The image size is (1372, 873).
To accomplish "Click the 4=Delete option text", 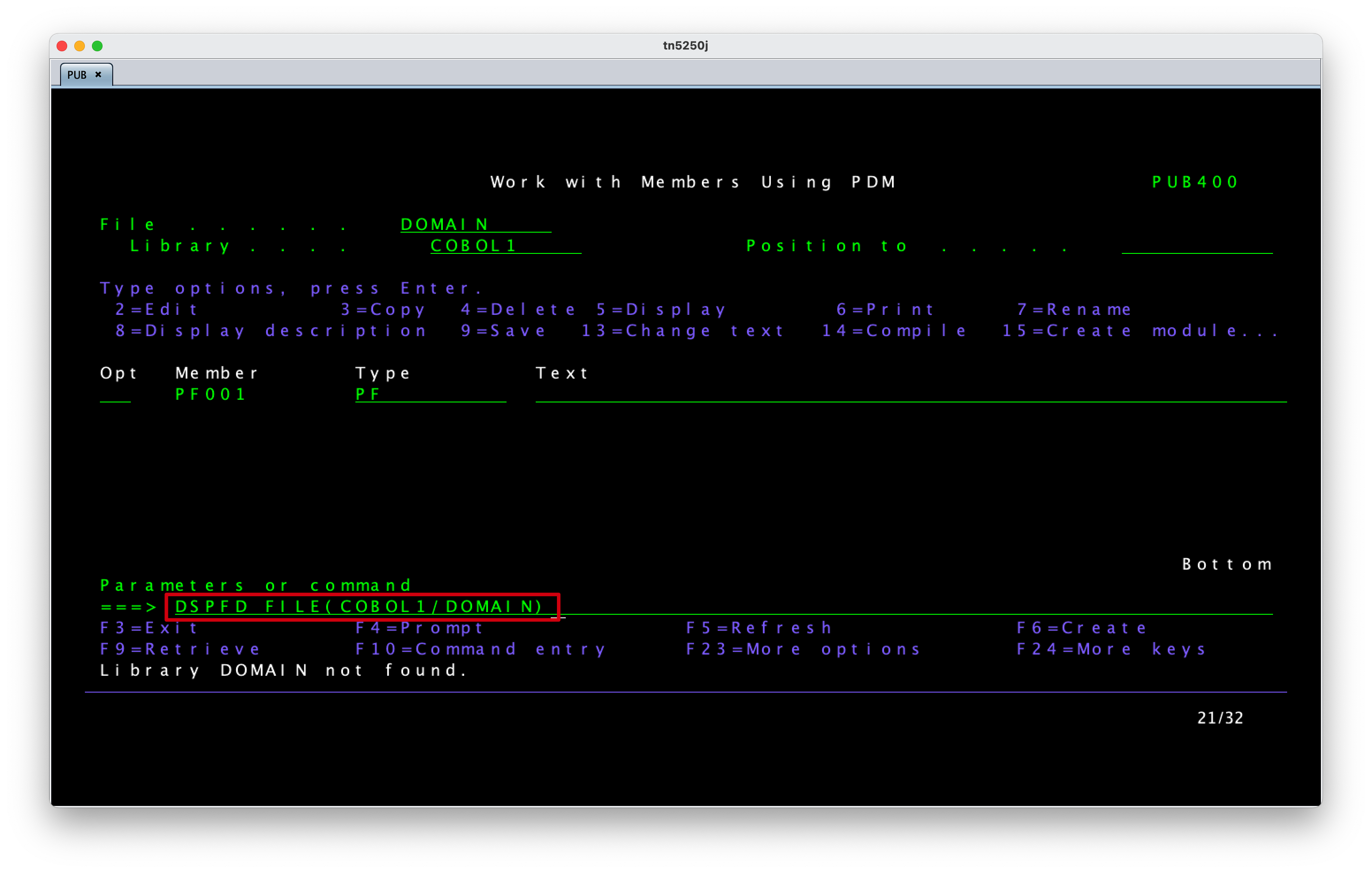I will coord(517,309).
